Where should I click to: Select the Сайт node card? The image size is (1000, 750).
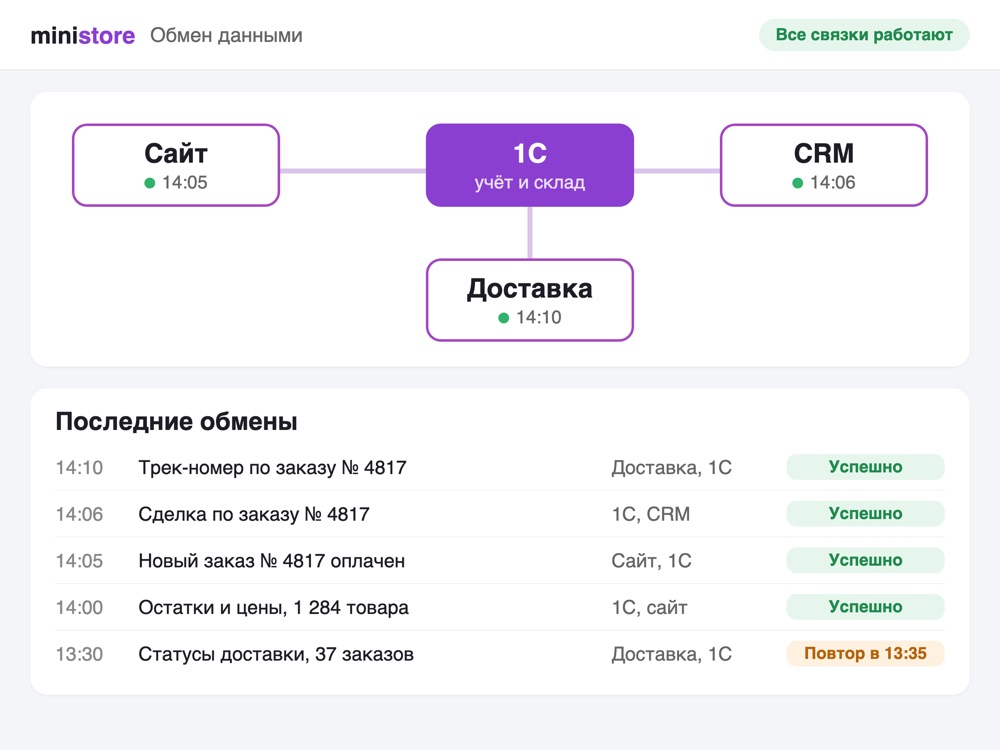(x=176, y=165)
